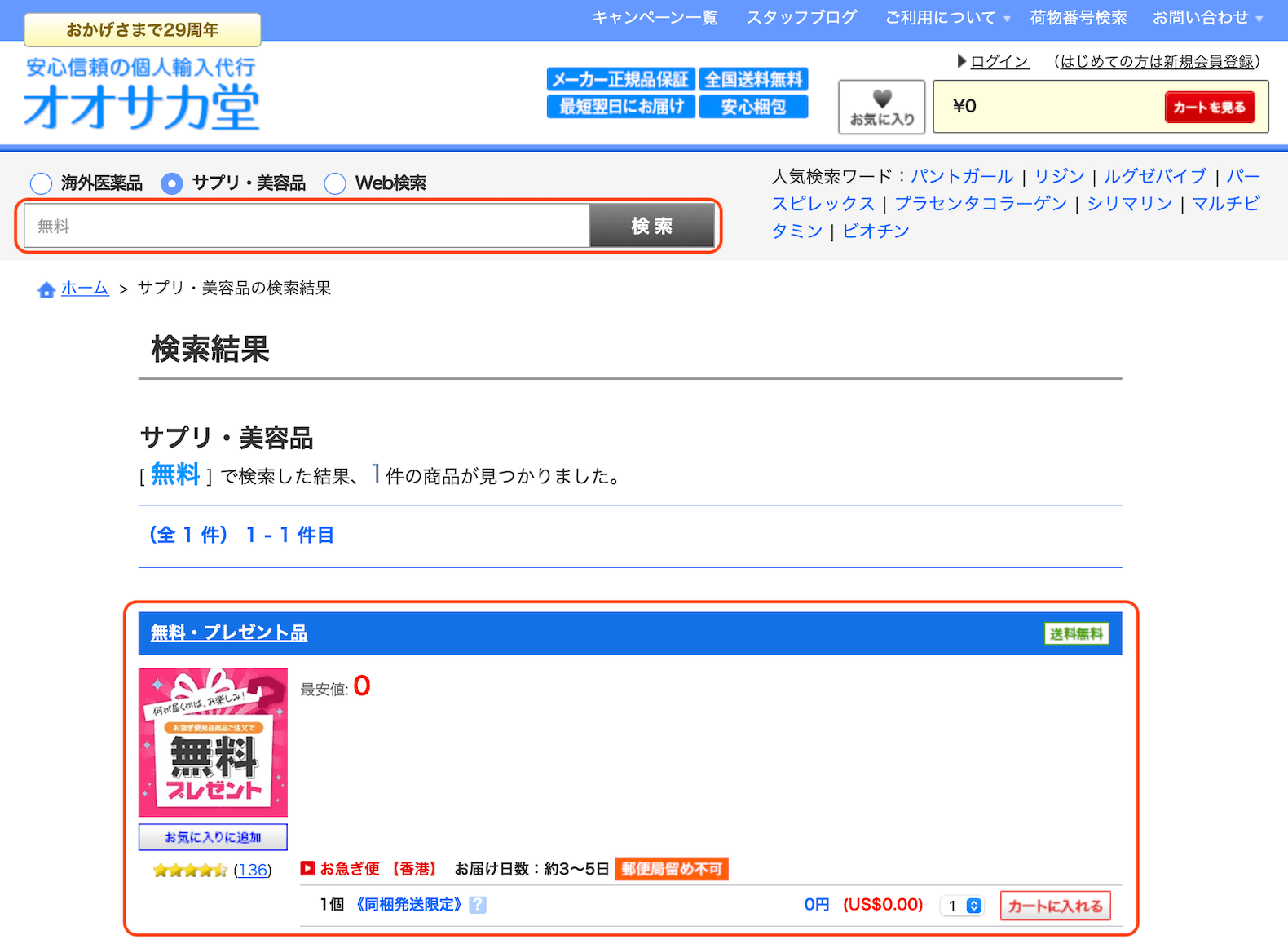
Task: Click the home icon in breadcrumb
Action: pyautogui.click(x=46, y=289)
